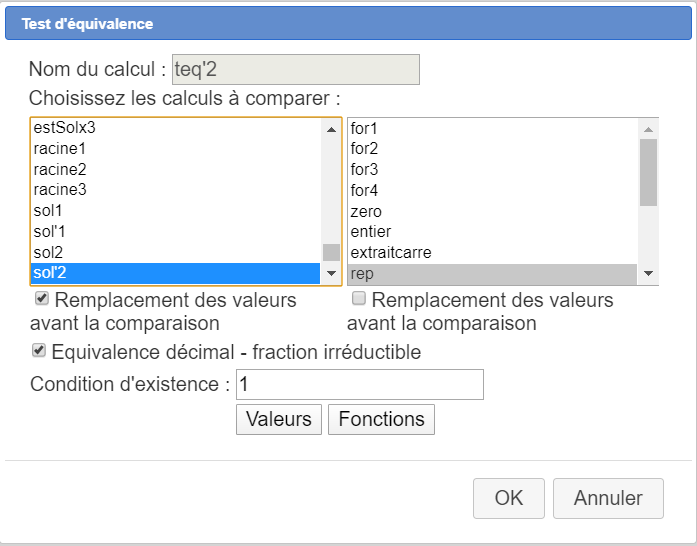697x546 pixels.
Task: Choose 'sol1' in left list
Action: (48, 211)
